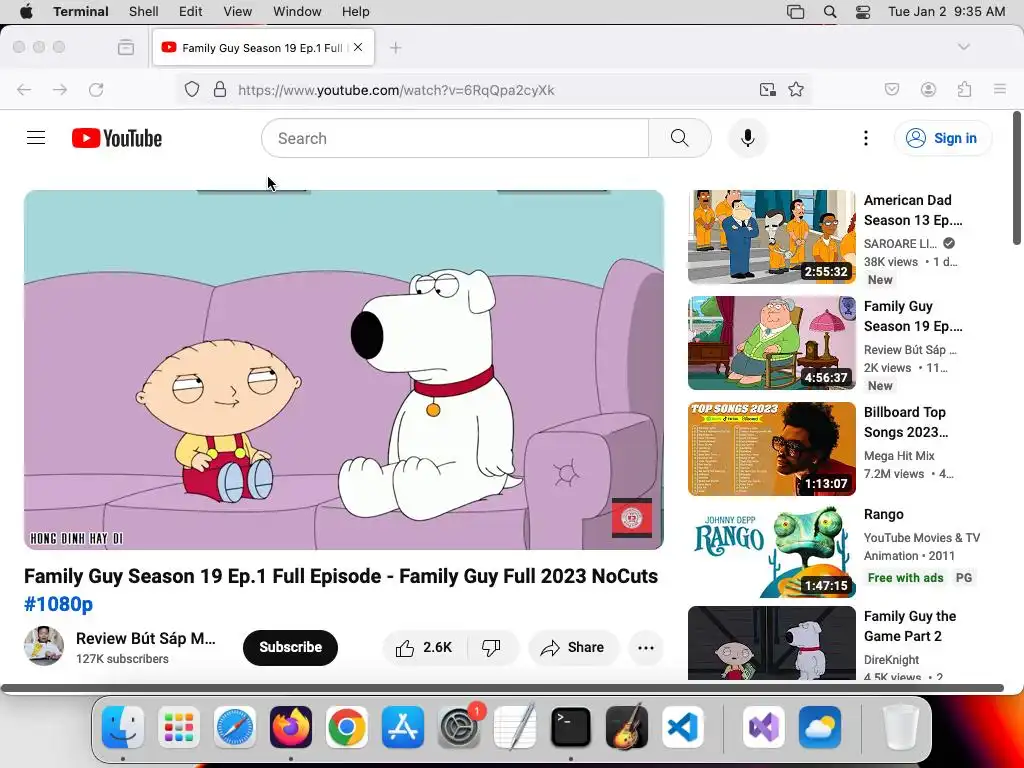Click the address bar URL
The height and width of the screenshot is (768, 1024).
pos(396,90)
